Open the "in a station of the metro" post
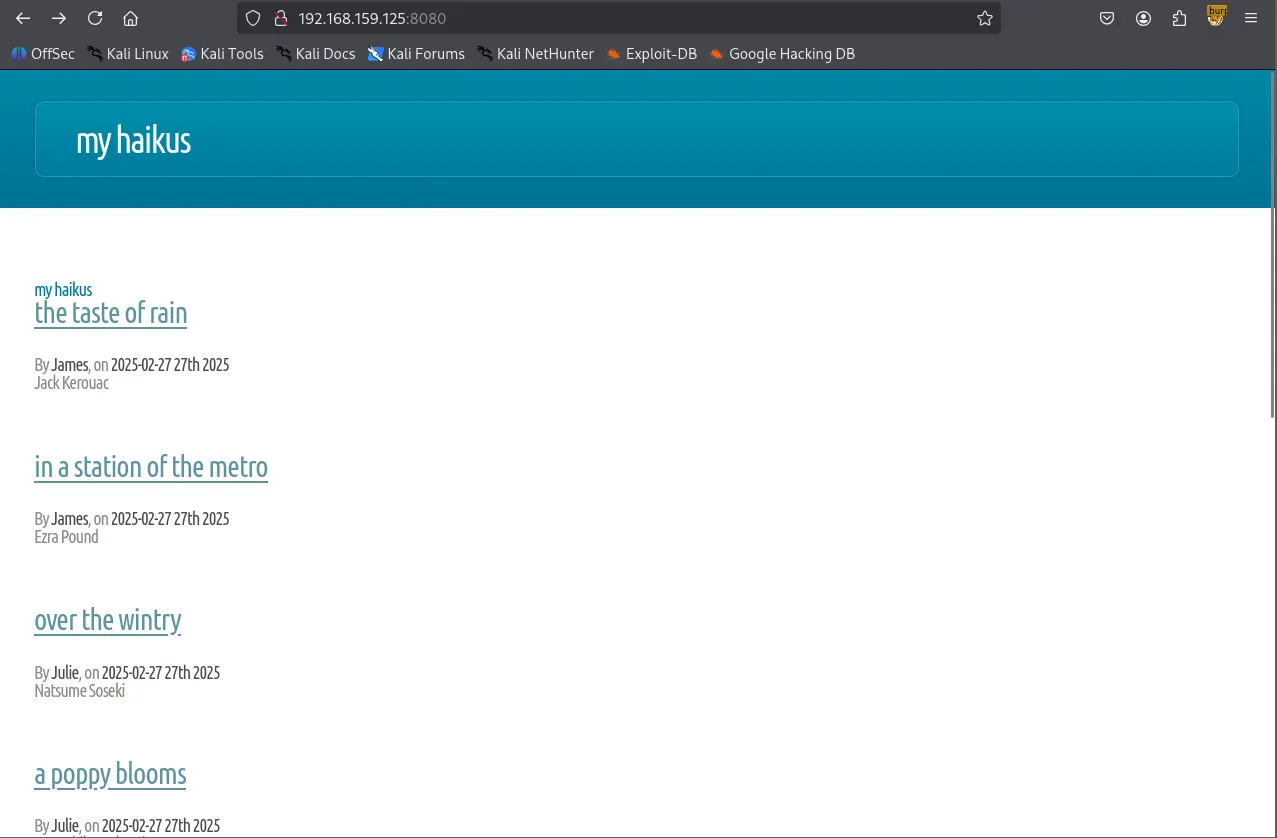Viewport: 1277px width, 838px height. [151, 467]
